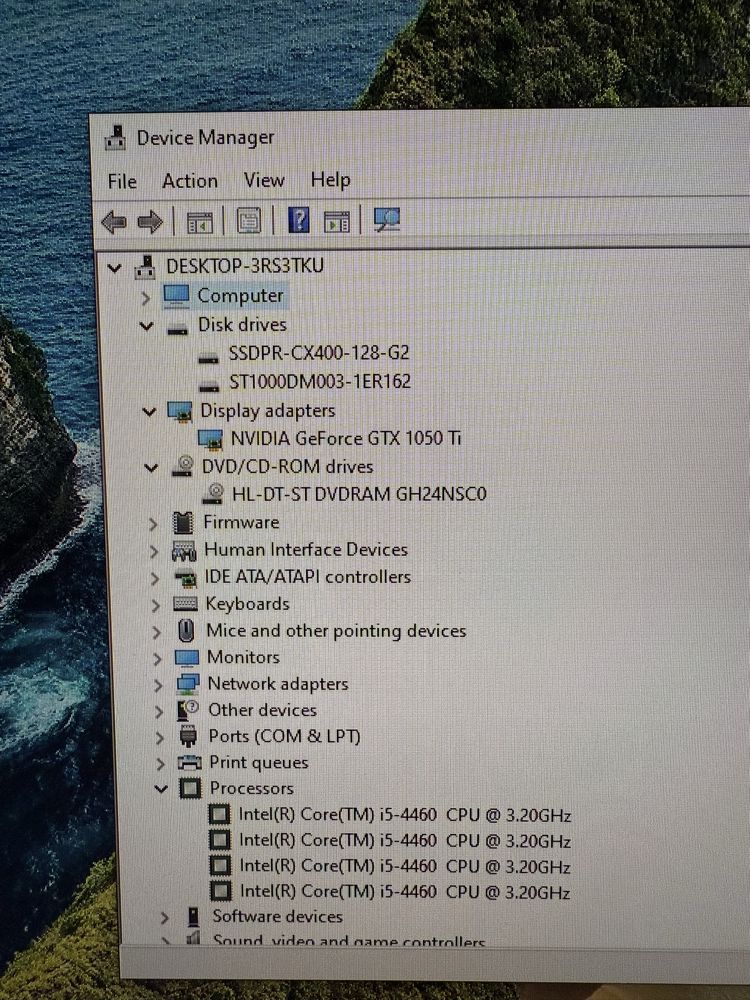Select the Computer tree label
The height and width of the screenshot is (1000, 750).
point(240,296)
